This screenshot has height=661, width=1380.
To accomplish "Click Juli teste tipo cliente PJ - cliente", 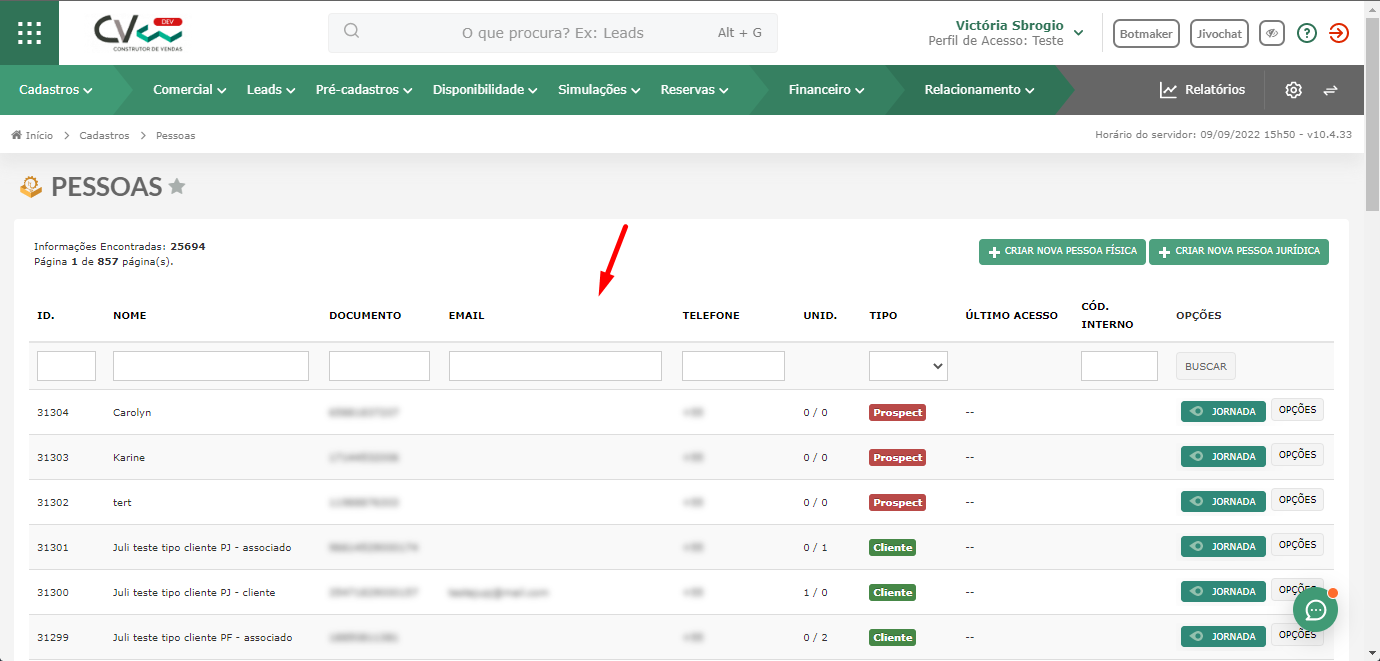I will point(194,592).
